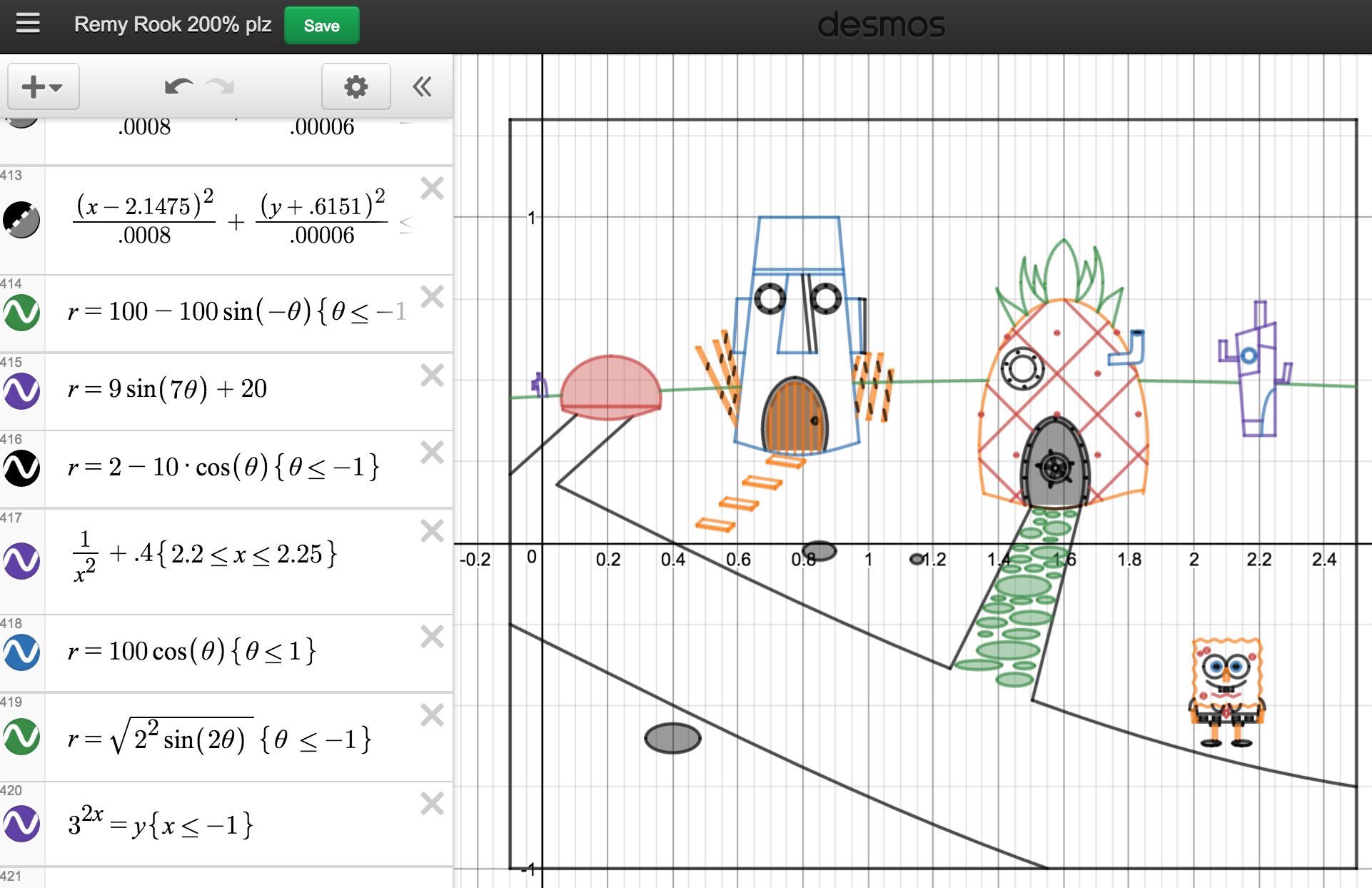Click the desmos logo in header
Image resolution: width=1372 pixels, height=888 pixels.
[880, 26]
